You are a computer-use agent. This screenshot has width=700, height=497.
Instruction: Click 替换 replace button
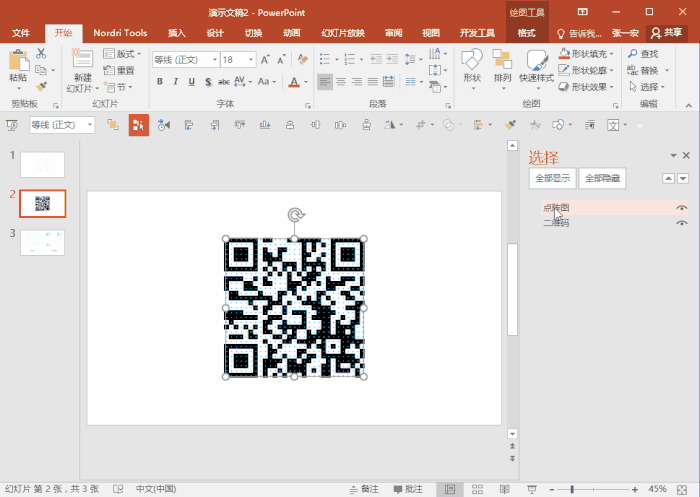(643, 71)
